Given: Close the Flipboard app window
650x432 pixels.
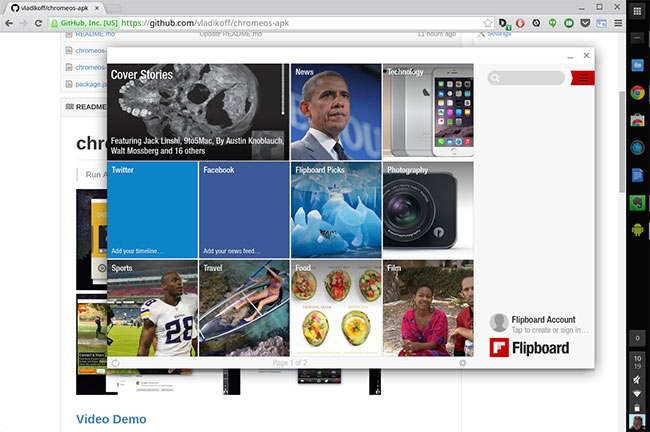Looking at the screenshot, I should pyautogui.click(x=586, y=56).
